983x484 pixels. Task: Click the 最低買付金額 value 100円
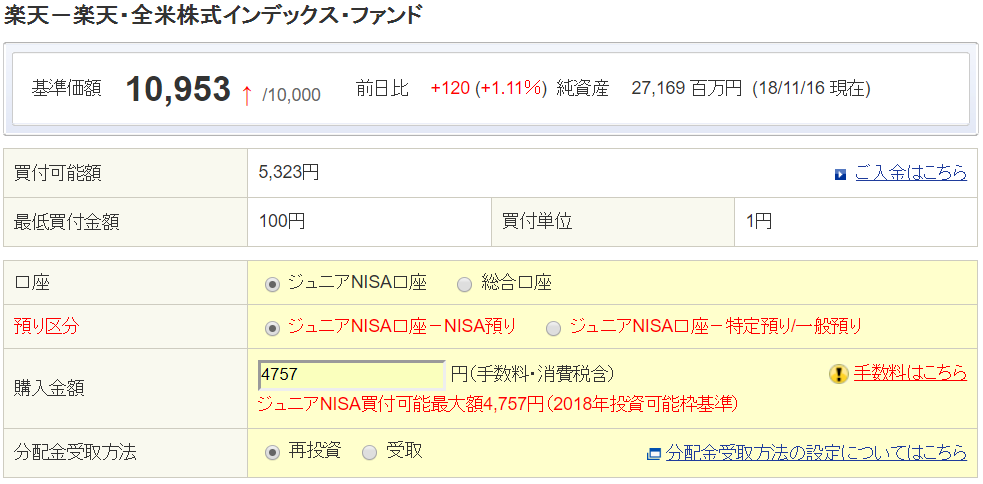coord(282,221)
